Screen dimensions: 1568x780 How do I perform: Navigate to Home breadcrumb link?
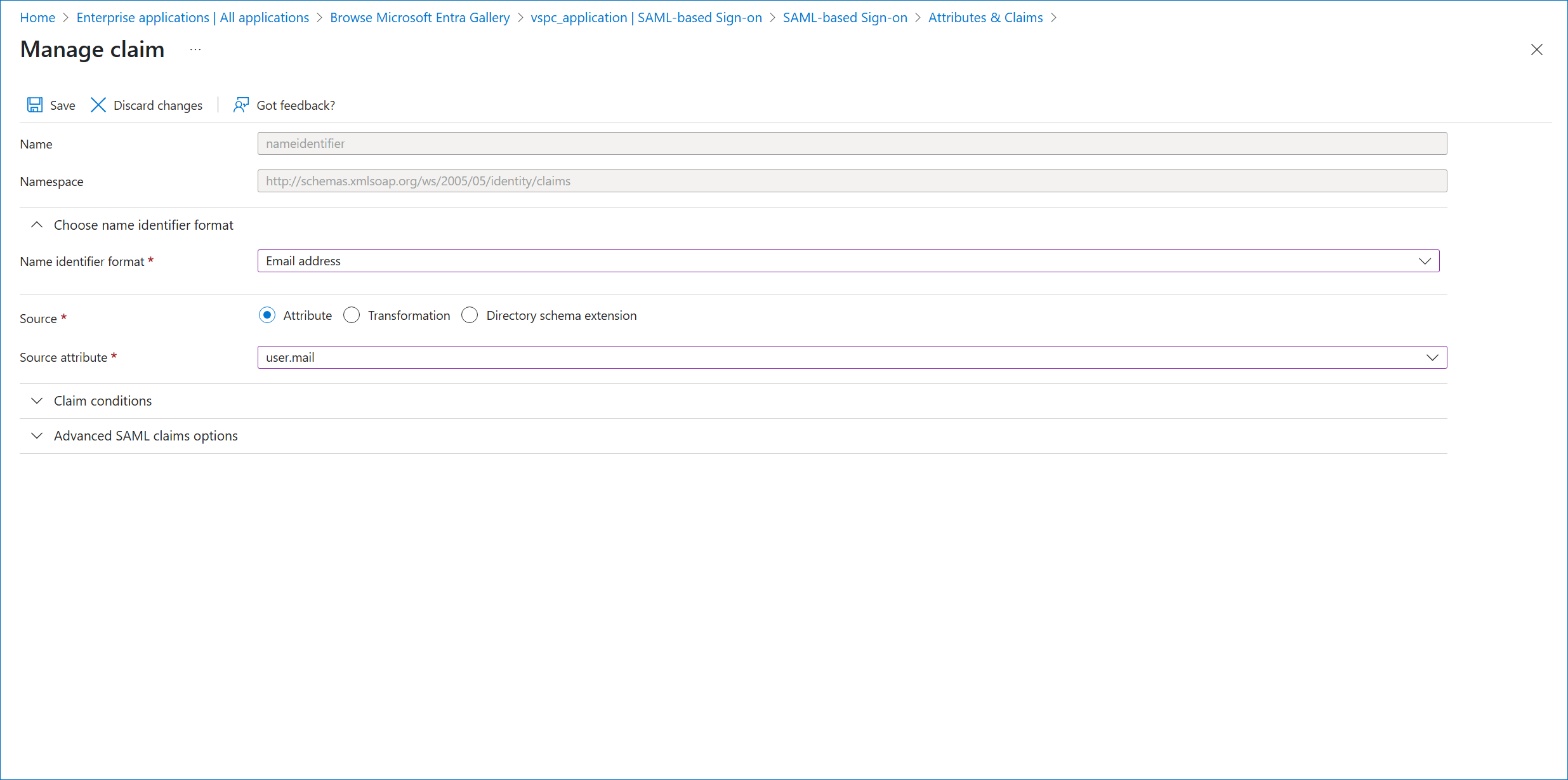click(x=37, y=18)
